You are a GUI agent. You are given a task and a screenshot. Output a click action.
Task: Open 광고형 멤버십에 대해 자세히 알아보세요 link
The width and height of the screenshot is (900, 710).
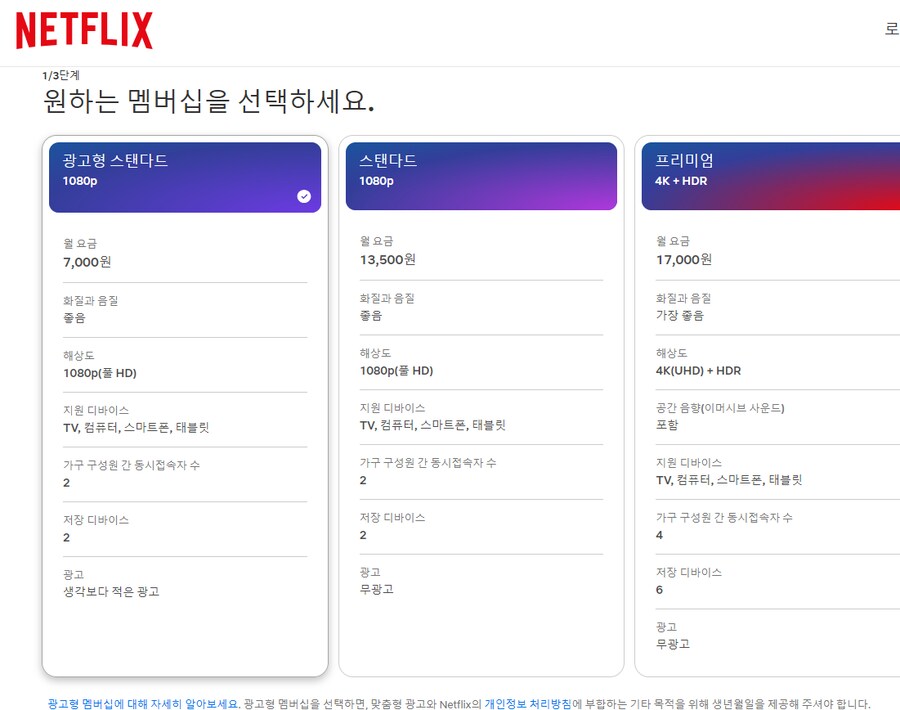[143, 704]
